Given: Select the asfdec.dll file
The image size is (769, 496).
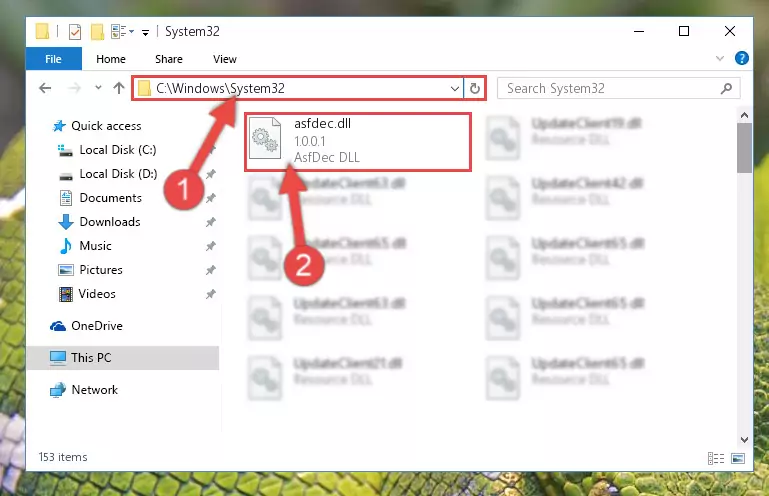Looking at the screenshot, I should (358, 141).
